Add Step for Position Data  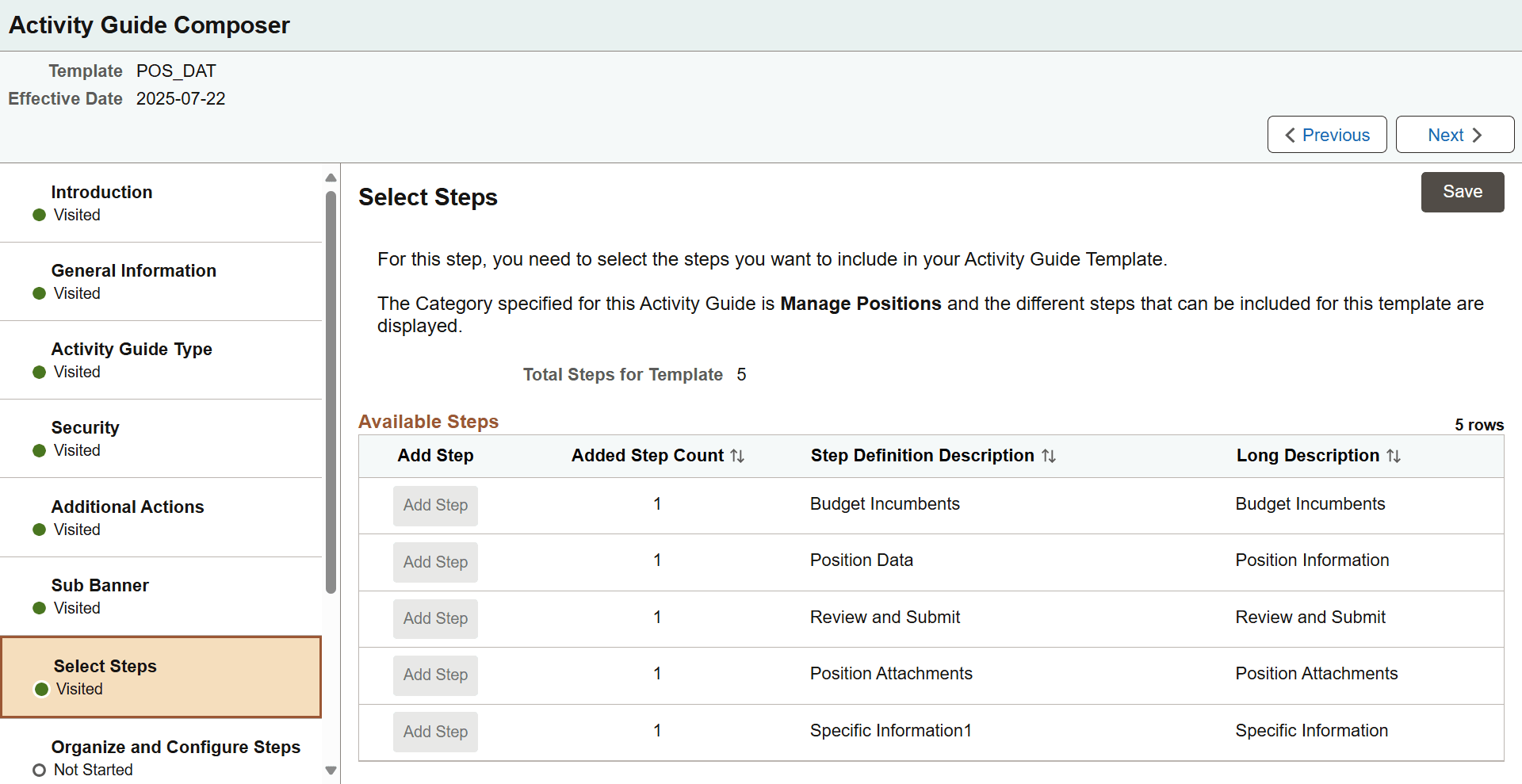pyautogui.click(x=435, y=562)
